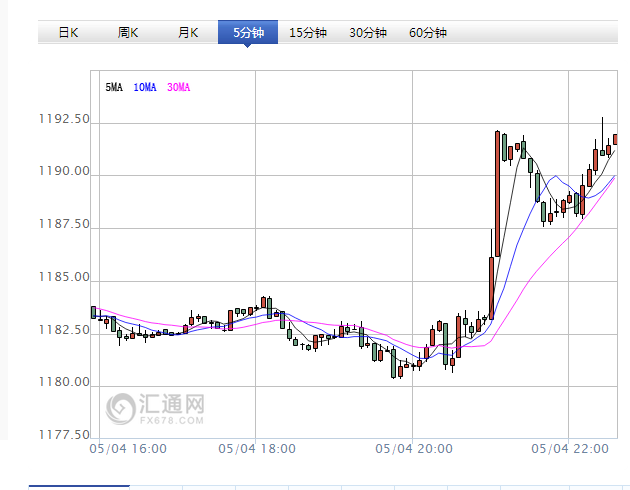
Task: Click the 1180.00 price axis label
Action: [64, 383]
